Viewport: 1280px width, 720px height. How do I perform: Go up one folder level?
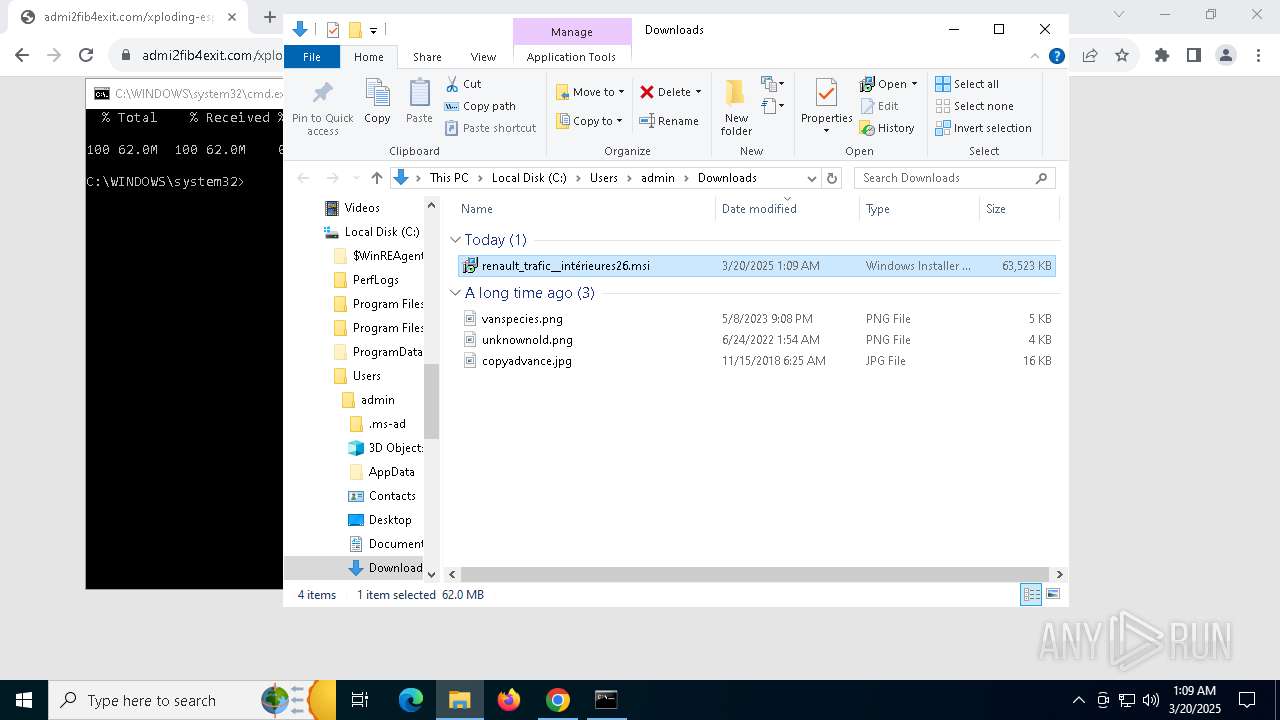click(x=376, y=178)
